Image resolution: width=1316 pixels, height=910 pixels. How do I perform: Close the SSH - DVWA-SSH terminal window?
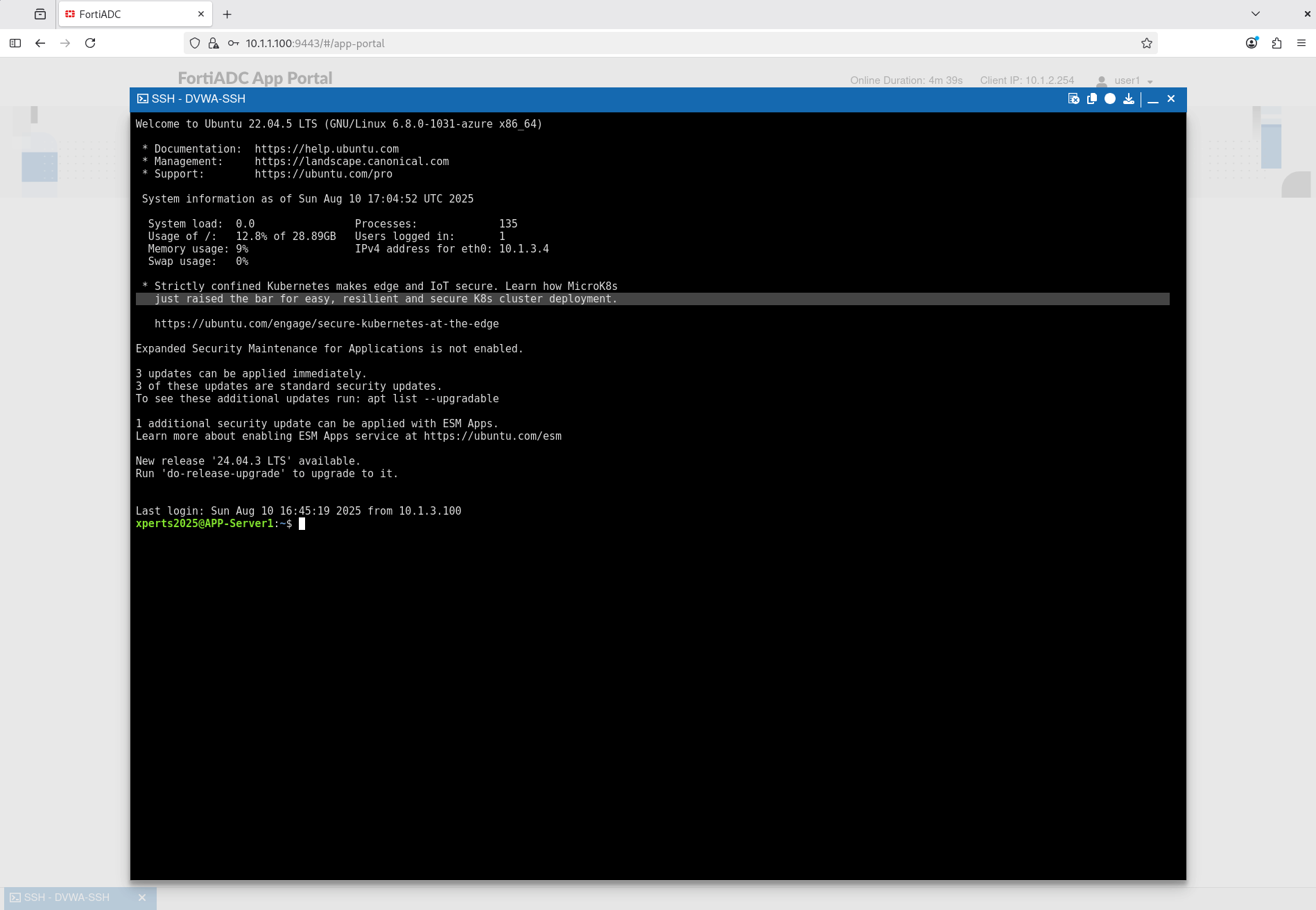[x=1171, y=99]
